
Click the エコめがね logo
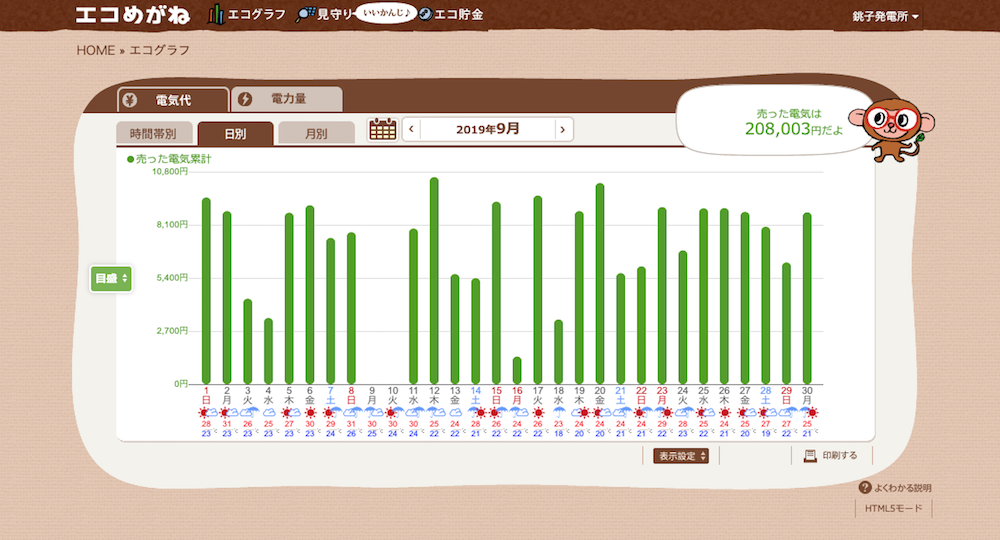(133, 15)
